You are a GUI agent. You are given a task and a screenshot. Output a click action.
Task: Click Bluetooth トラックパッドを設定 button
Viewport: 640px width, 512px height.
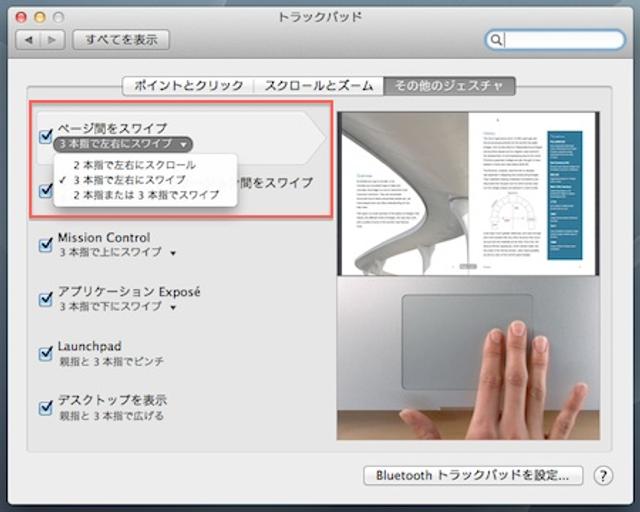(x=473, y=476)
